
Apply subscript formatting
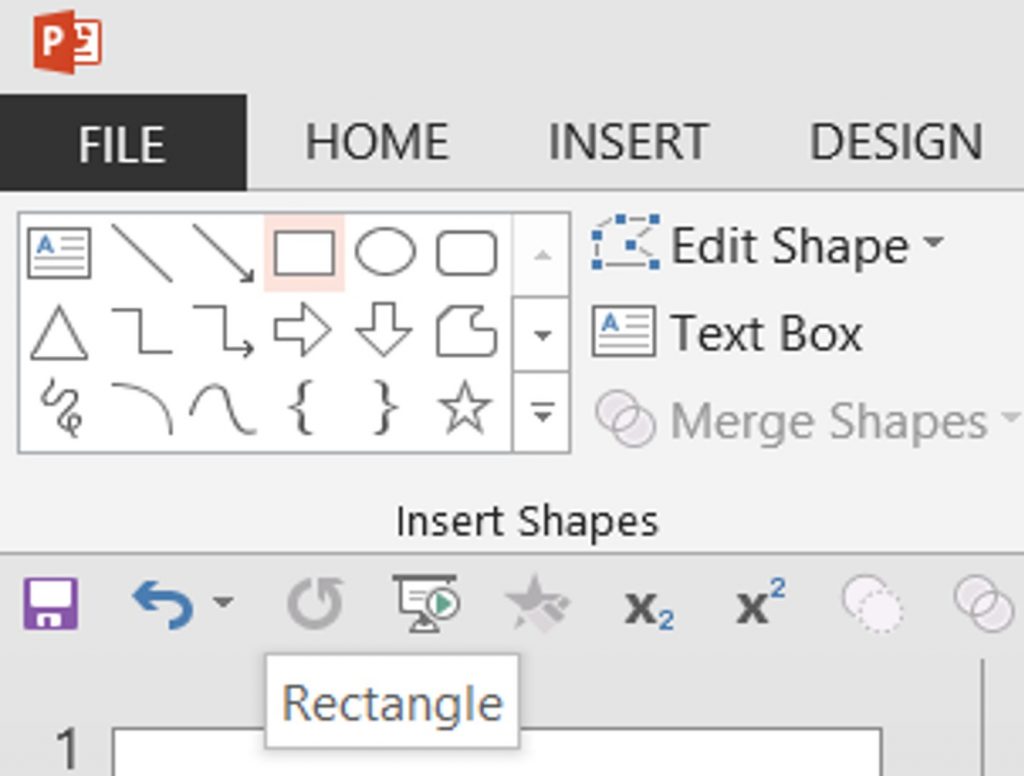[650, 602]
